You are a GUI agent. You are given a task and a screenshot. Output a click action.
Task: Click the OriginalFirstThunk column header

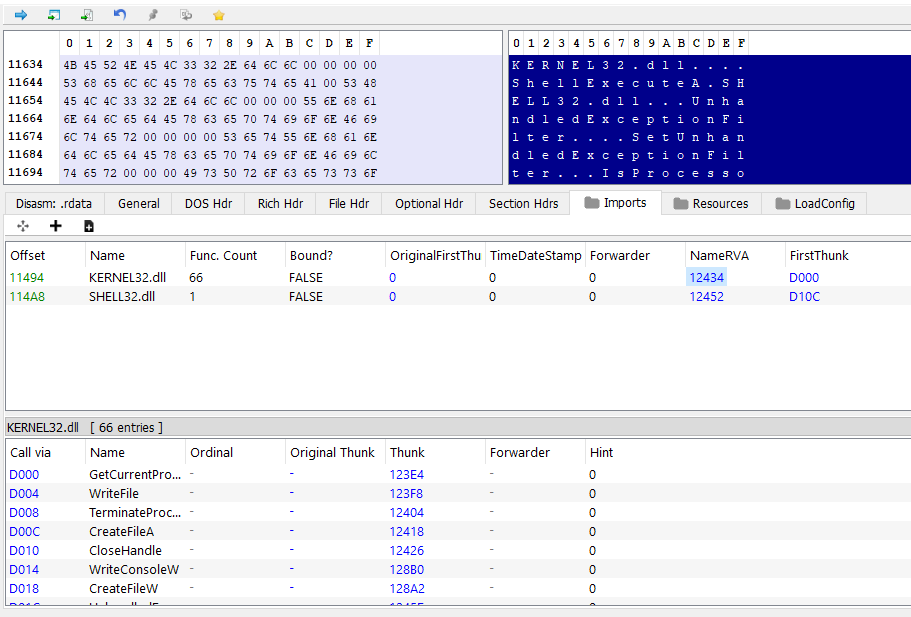pos(435,256)
